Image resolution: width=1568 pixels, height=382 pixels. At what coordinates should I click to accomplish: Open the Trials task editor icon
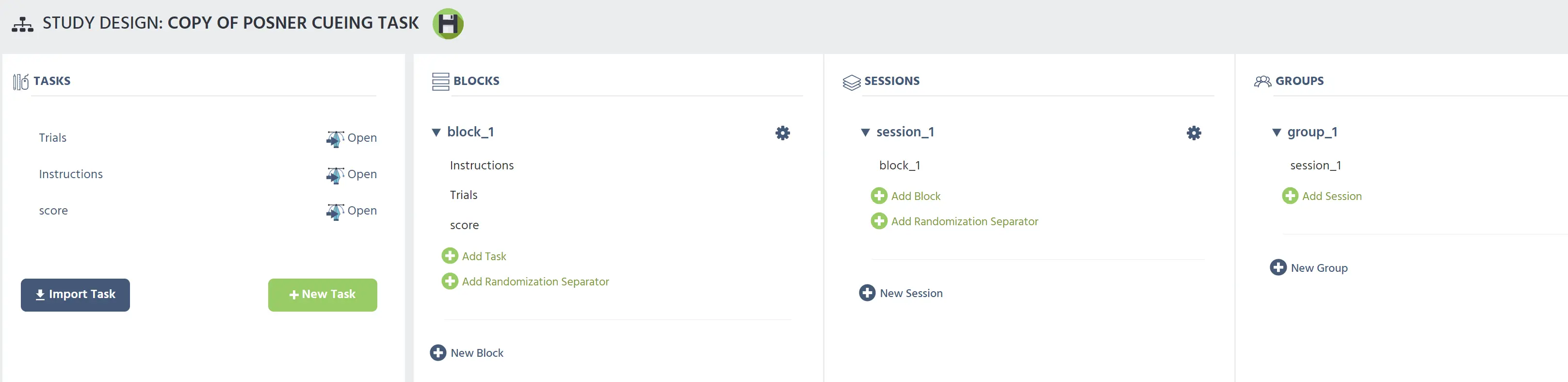click(x=335, y=138)
